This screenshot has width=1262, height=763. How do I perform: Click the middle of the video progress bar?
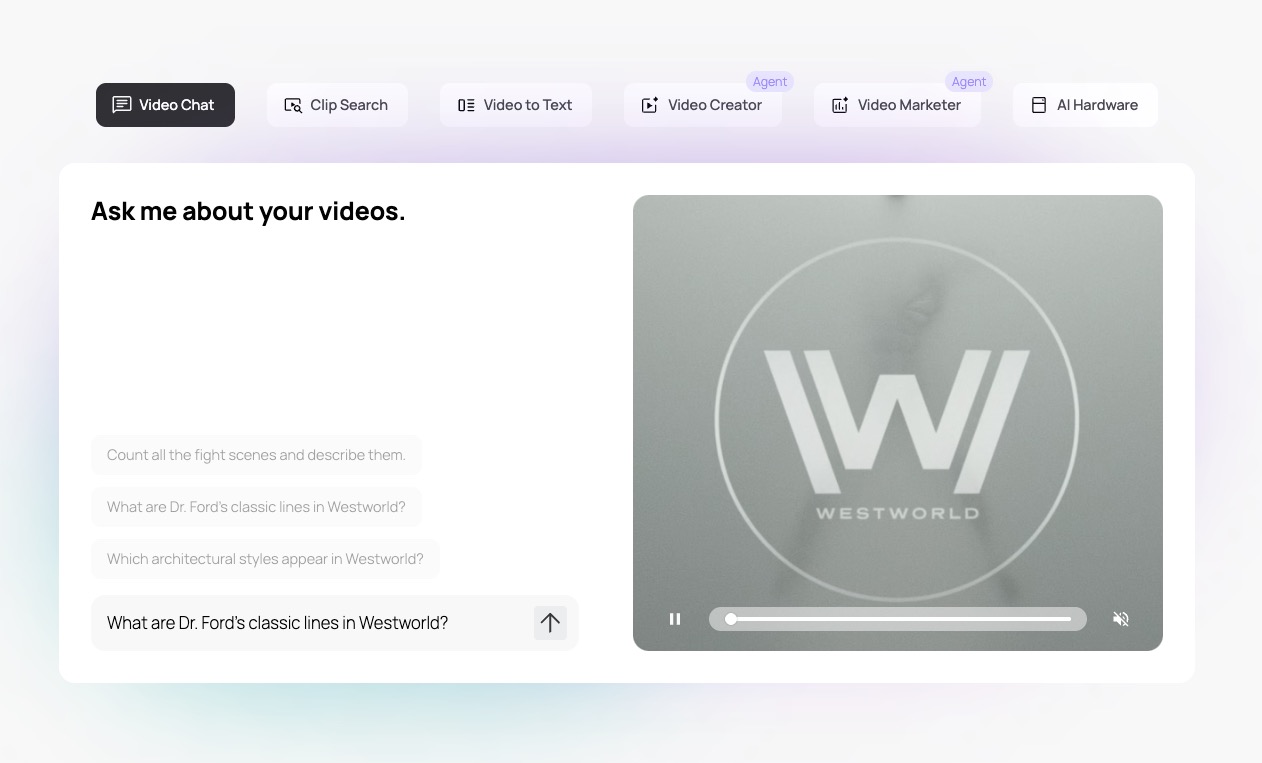pos(900,619)
